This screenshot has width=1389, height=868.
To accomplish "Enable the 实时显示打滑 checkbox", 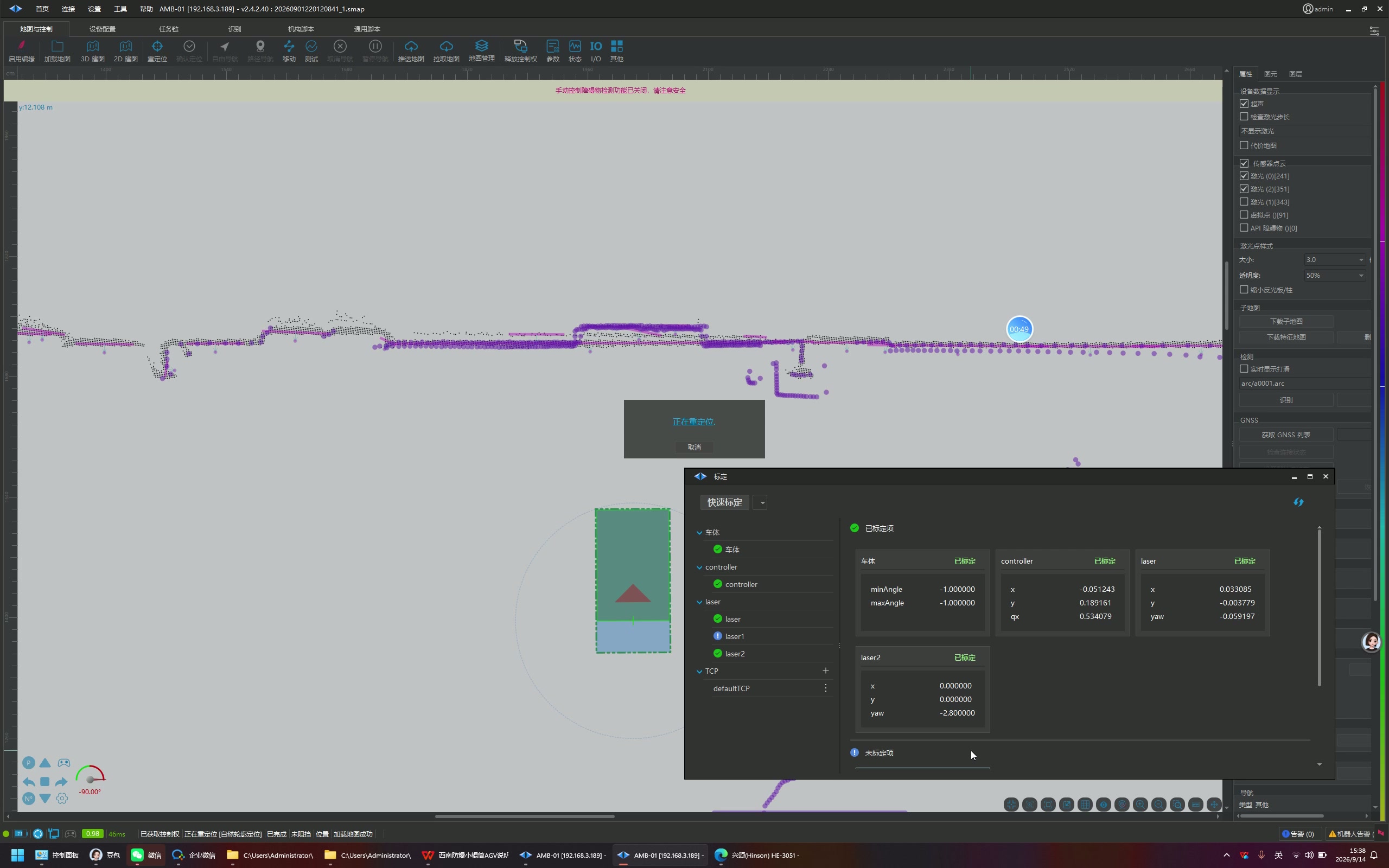I will [x=1244, y=368].
